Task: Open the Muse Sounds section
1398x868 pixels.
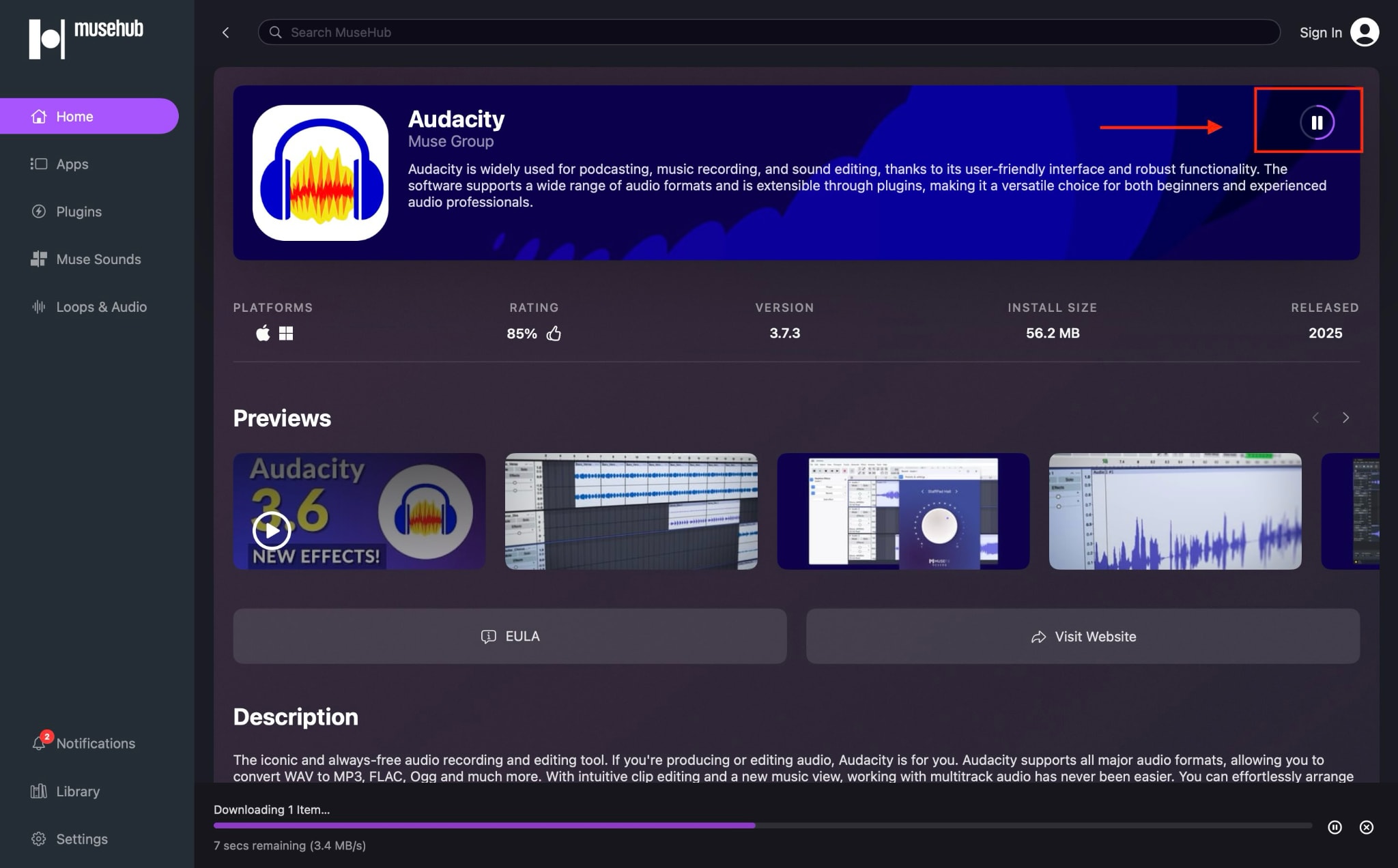Action: (86, 259)
